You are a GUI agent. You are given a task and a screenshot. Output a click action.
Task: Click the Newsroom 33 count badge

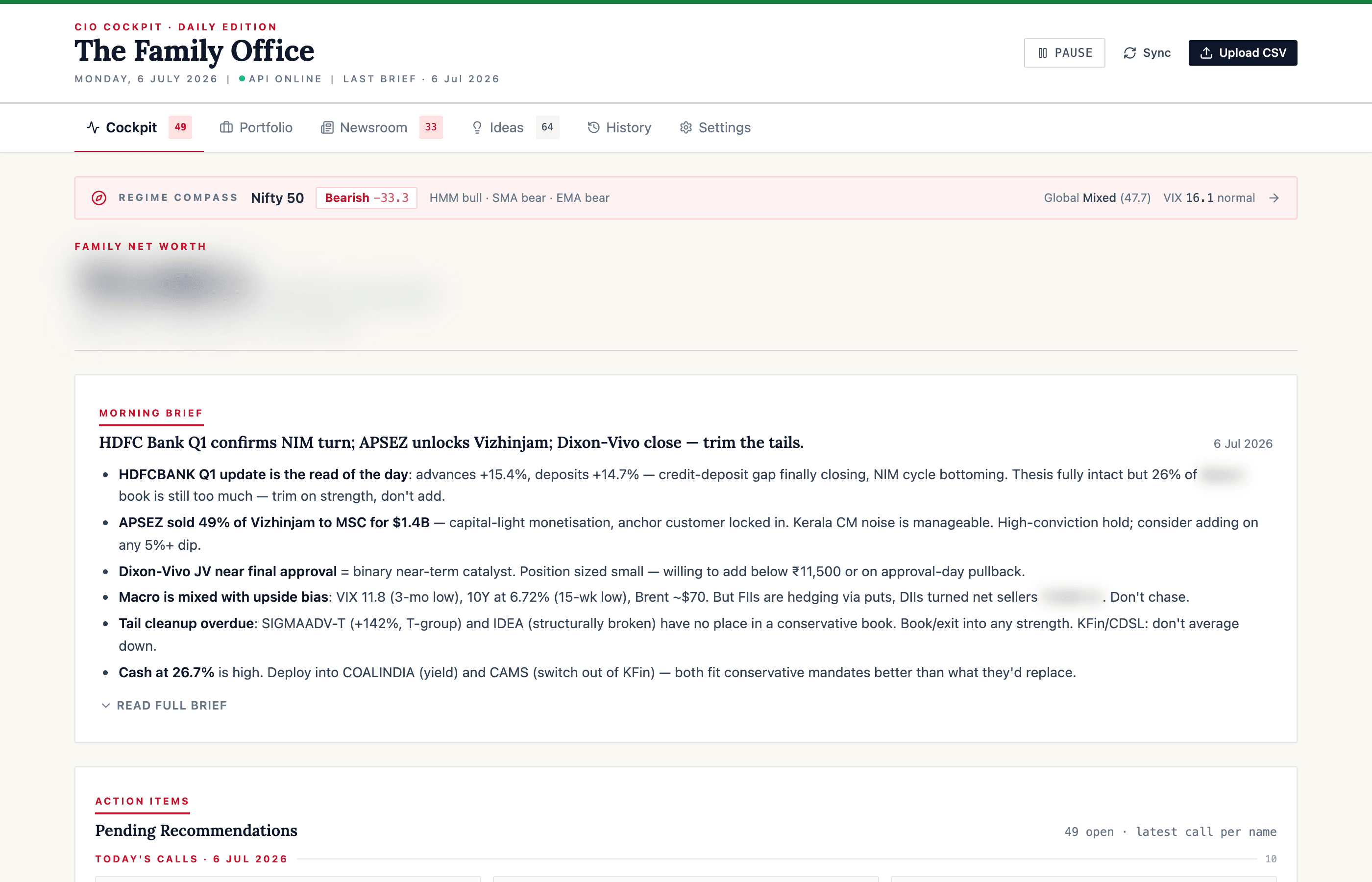point(431,127)
